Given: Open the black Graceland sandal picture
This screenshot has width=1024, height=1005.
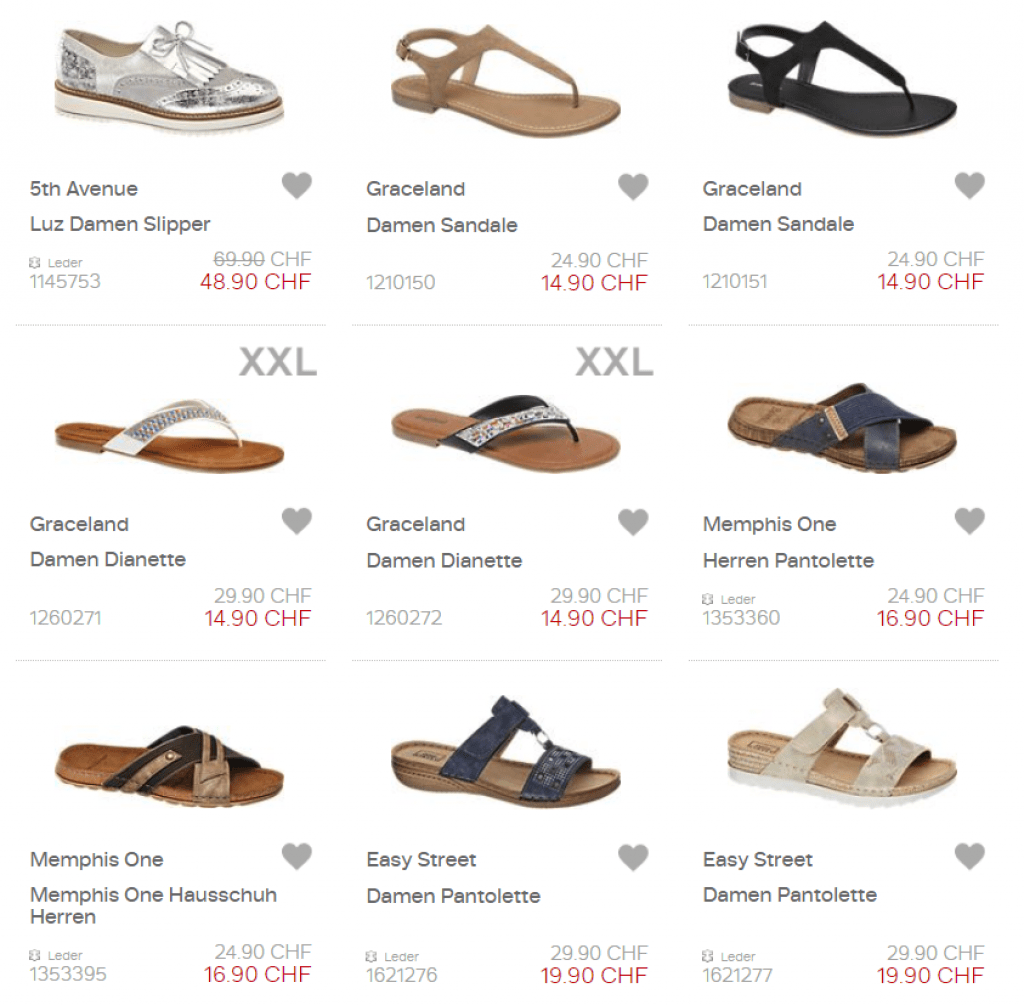Looking at the screenshot, I should pos(842,78).
